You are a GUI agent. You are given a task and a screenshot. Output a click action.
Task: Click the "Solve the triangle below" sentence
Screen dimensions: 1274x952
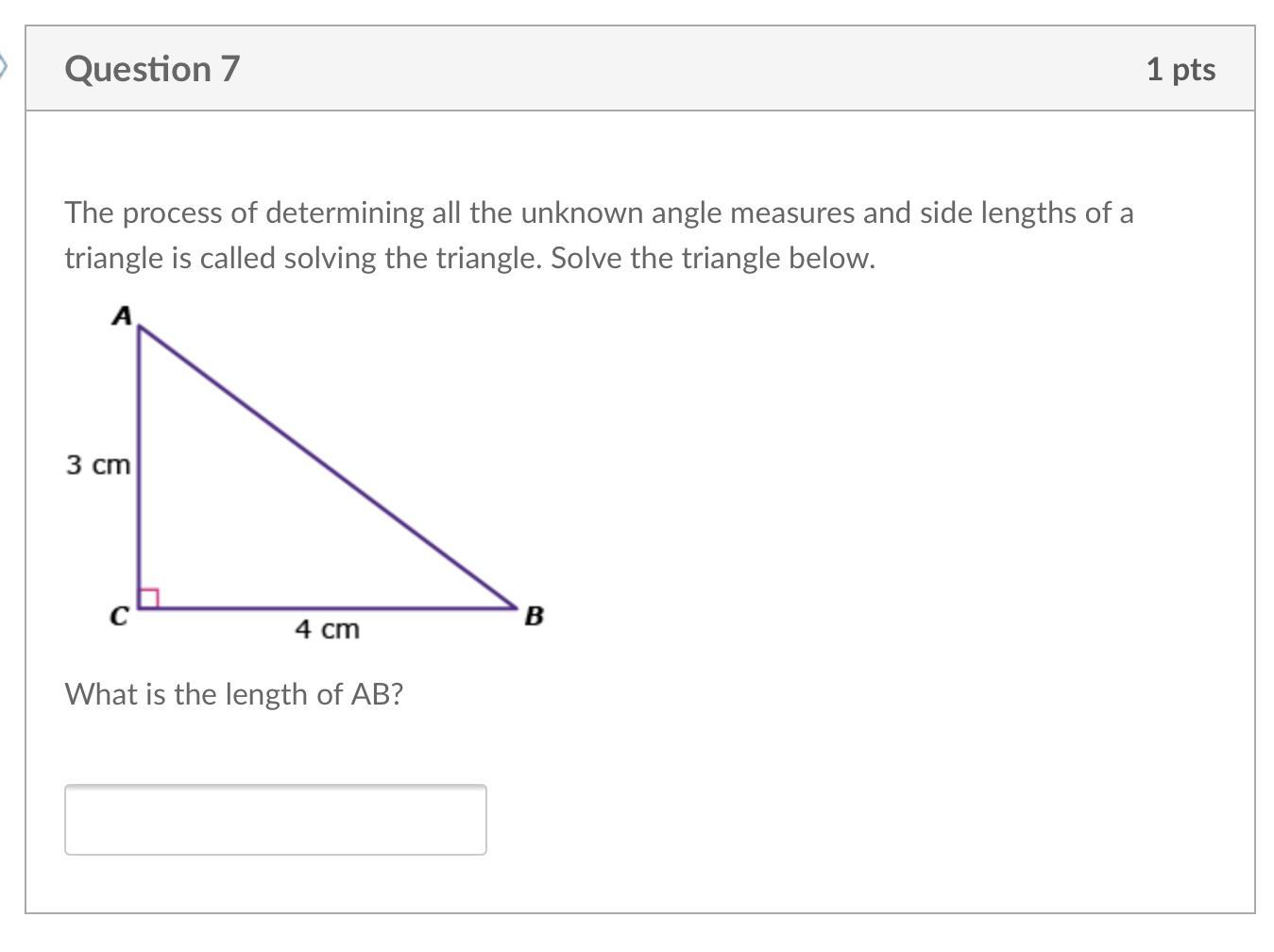(x=713, y=258)
